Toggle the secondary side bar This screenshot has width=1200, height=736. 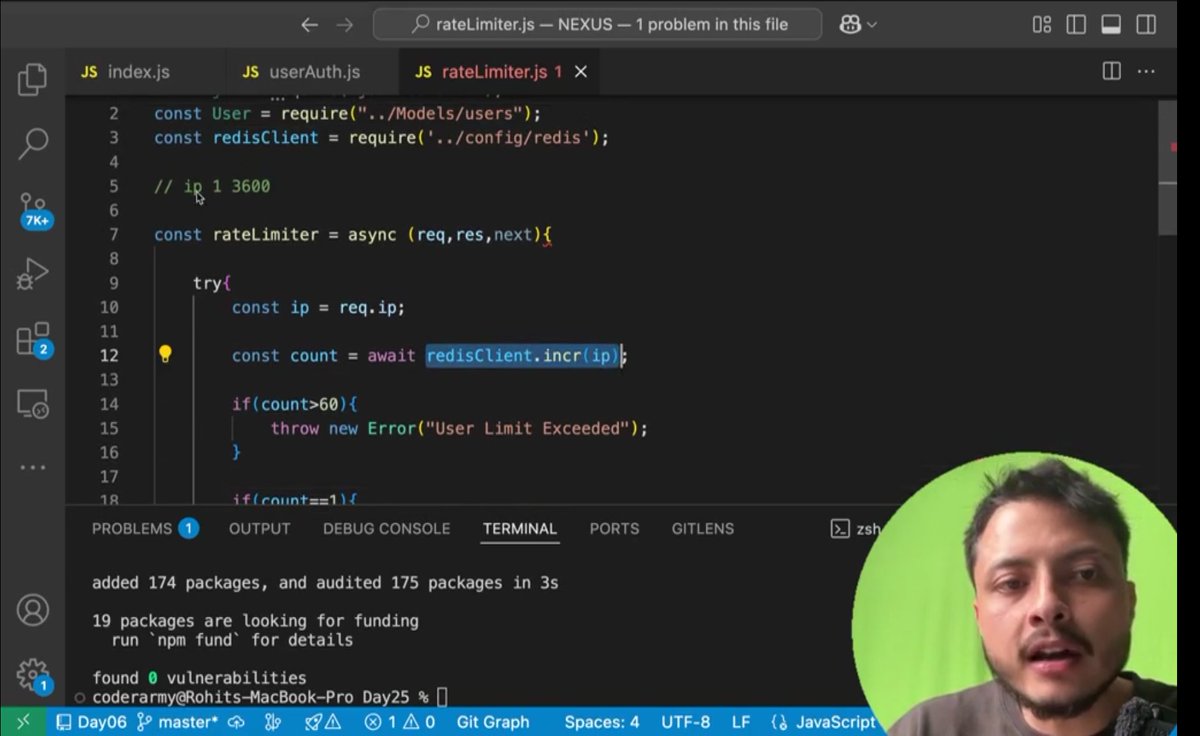click(x=1147, y=25)
